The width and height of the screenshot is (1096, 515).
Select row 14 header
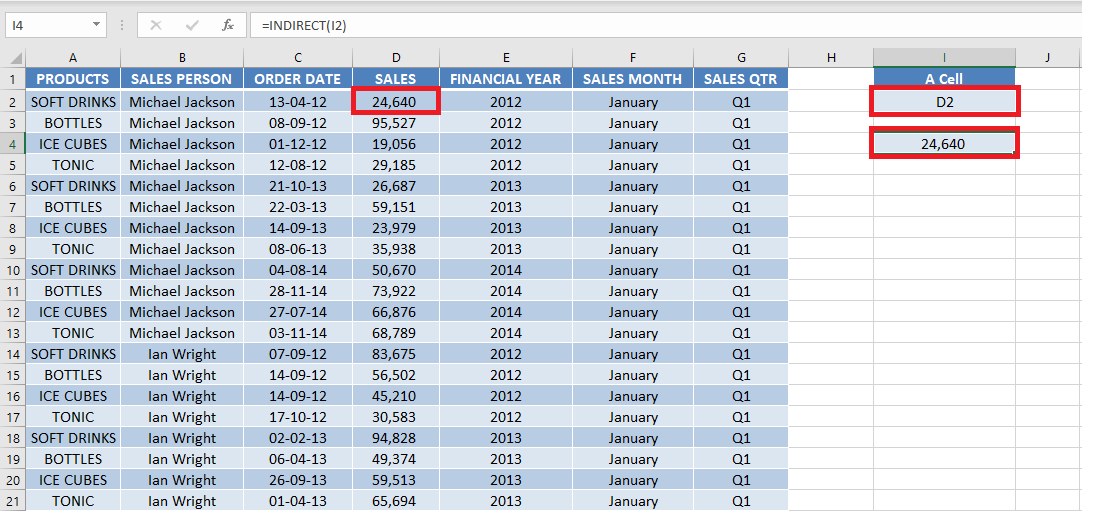13,354
